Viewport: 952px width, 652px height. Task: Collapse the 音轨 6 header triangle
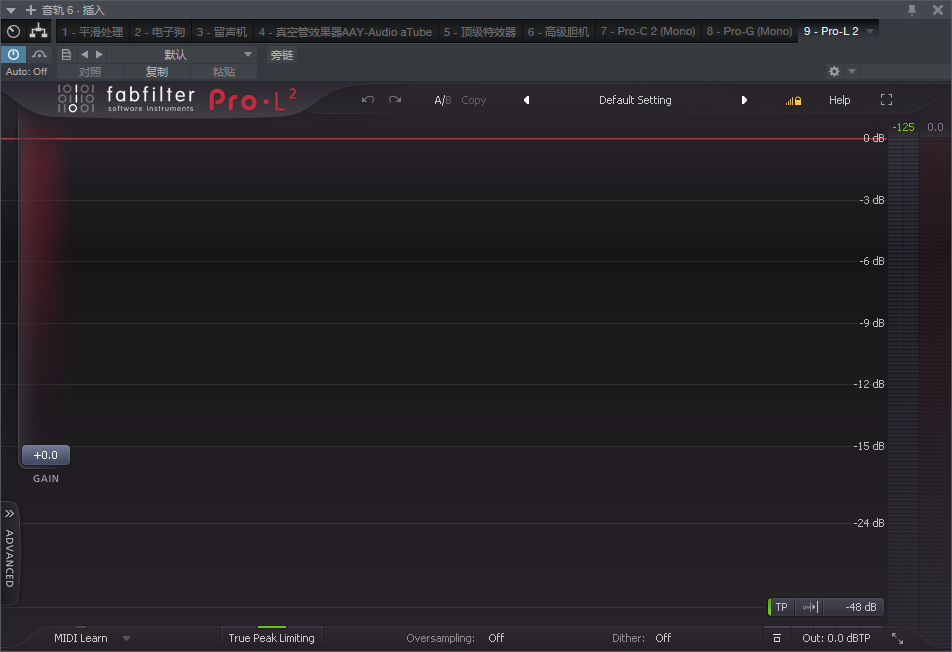[x=11, y=10]
